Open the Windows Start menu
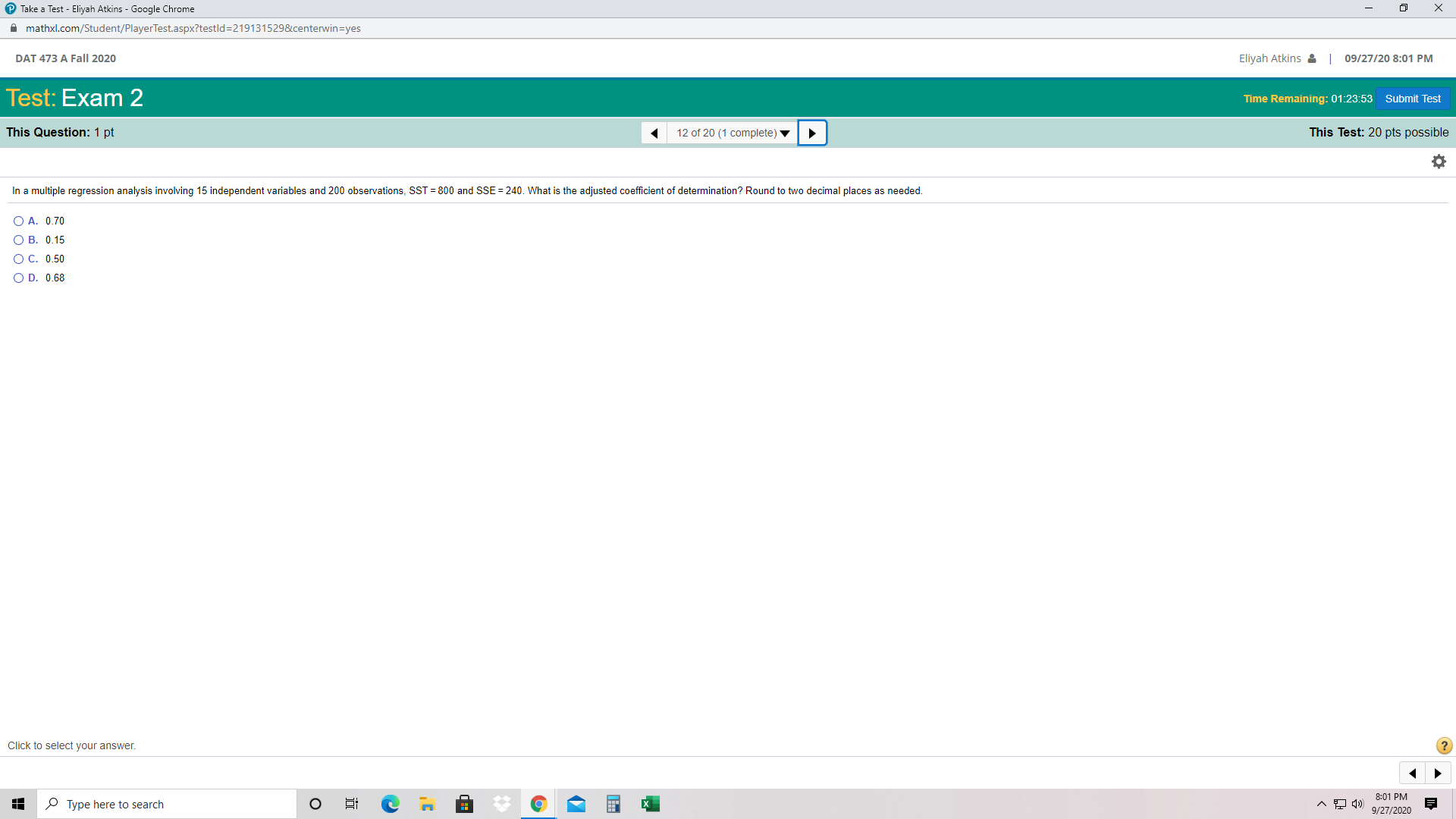This screenshot has height=819, width=1456. (x=17, y=804)
